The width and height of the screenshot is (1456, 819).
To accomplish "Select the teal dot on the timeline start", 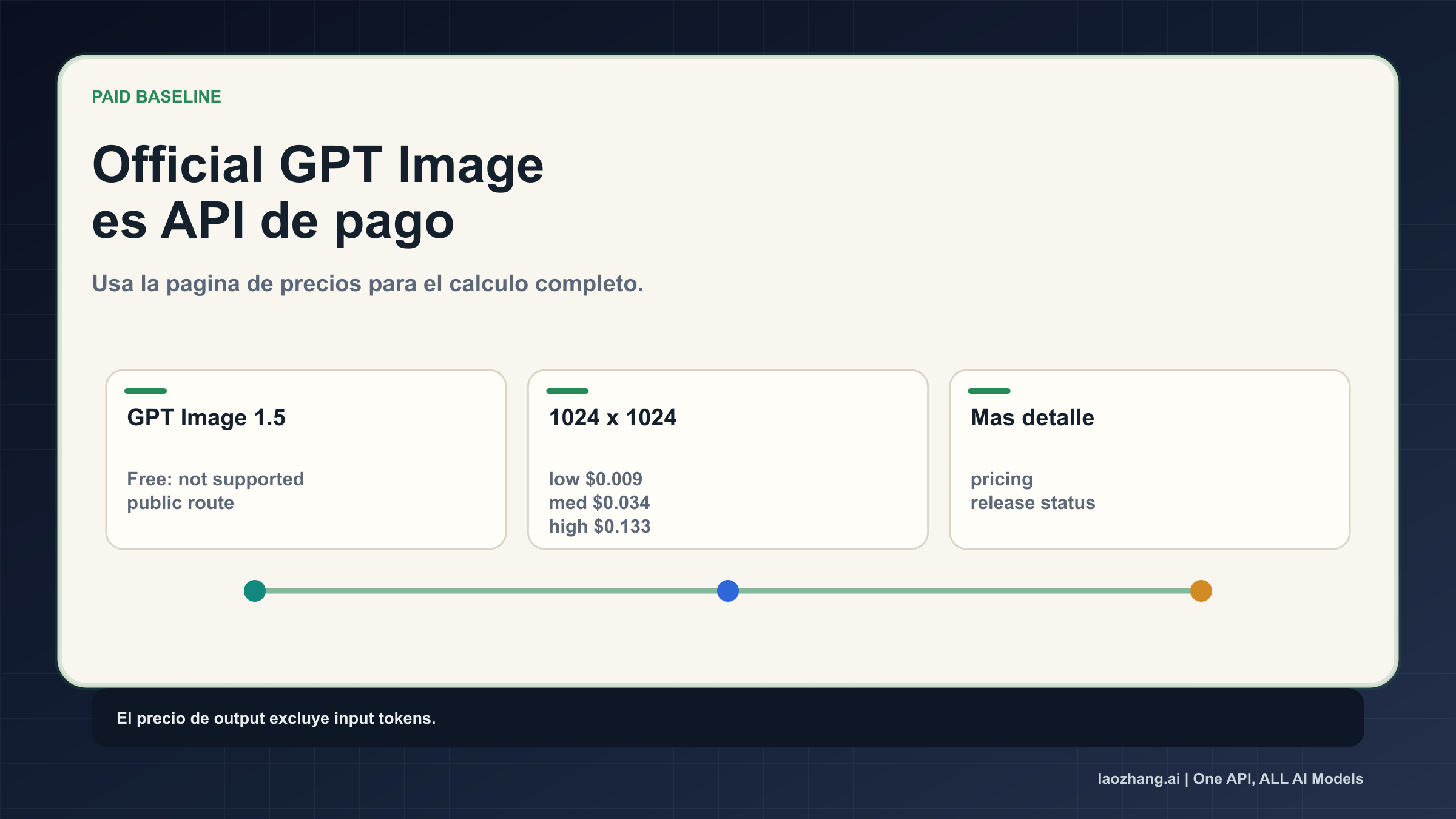I will [255, 590].
